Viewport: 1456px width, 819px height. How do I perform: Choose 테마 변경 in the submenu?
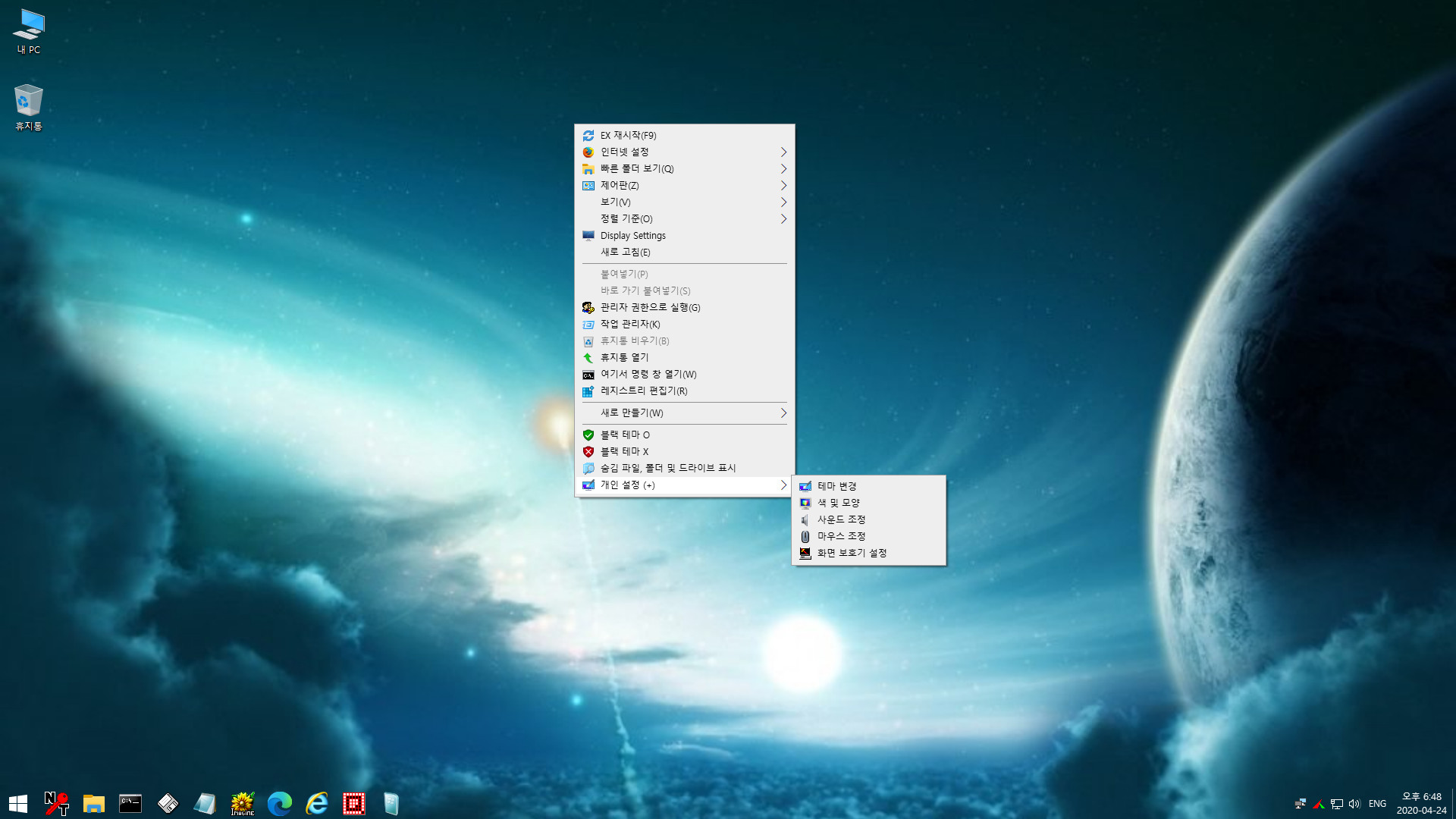click(869, 487)
